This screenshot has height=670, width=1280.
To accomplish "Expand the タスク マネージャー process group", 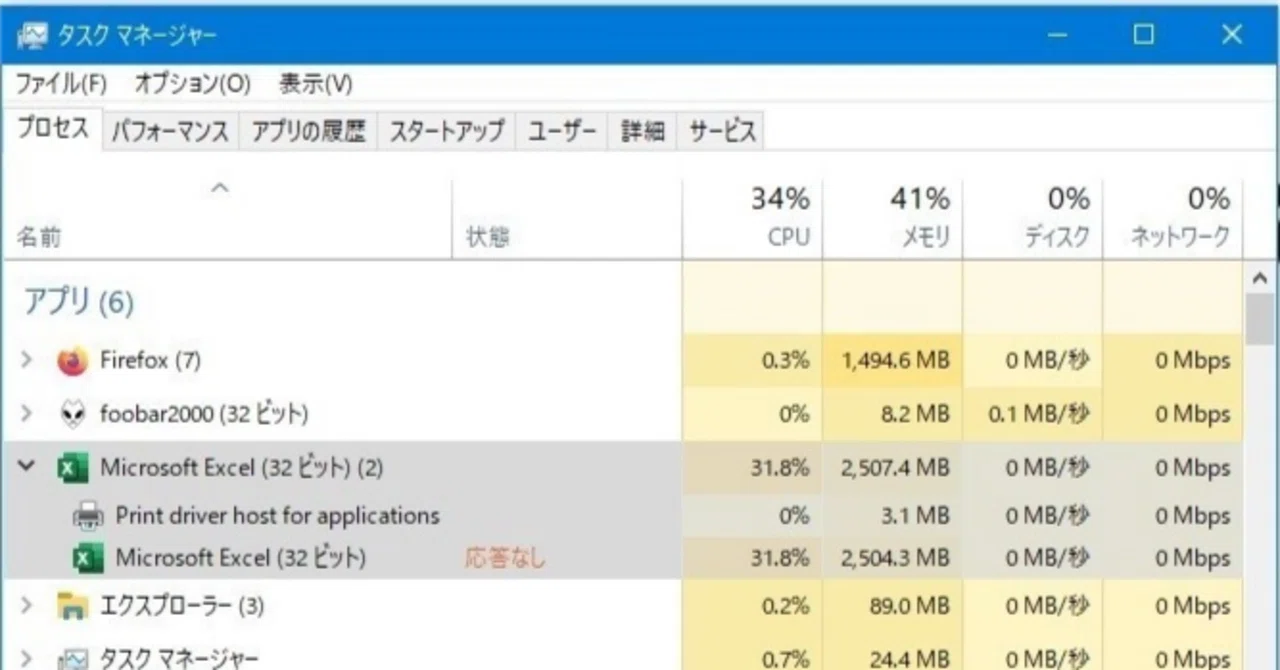I will pyautogui.click(x=27, y=658).
